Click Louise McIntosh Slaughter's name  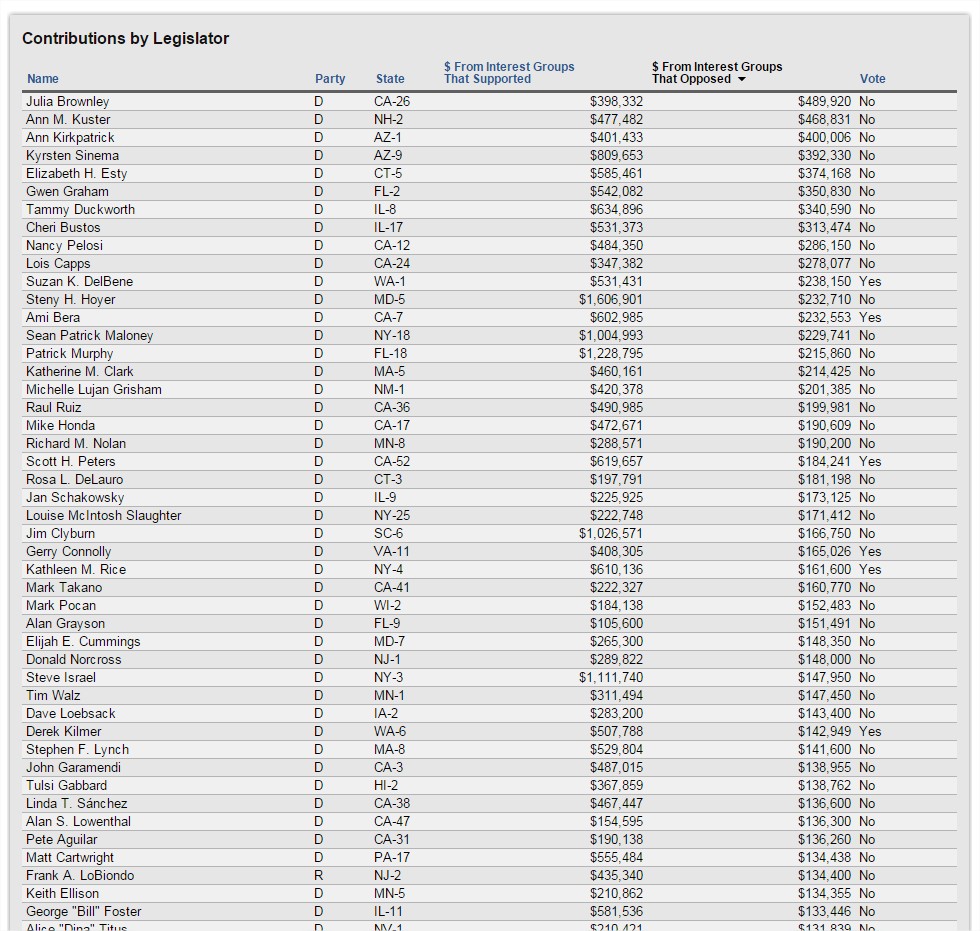coord(103,515)
